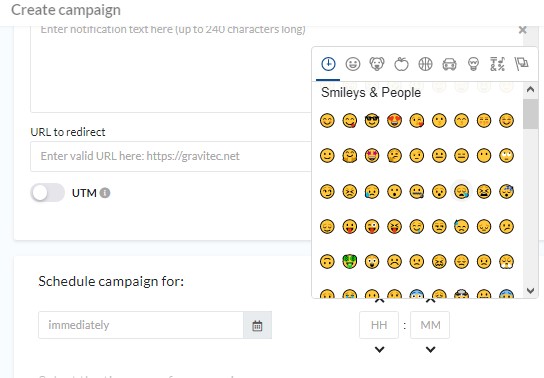
Task: Pick the thinking face emoji
Action: click(394, 156)
